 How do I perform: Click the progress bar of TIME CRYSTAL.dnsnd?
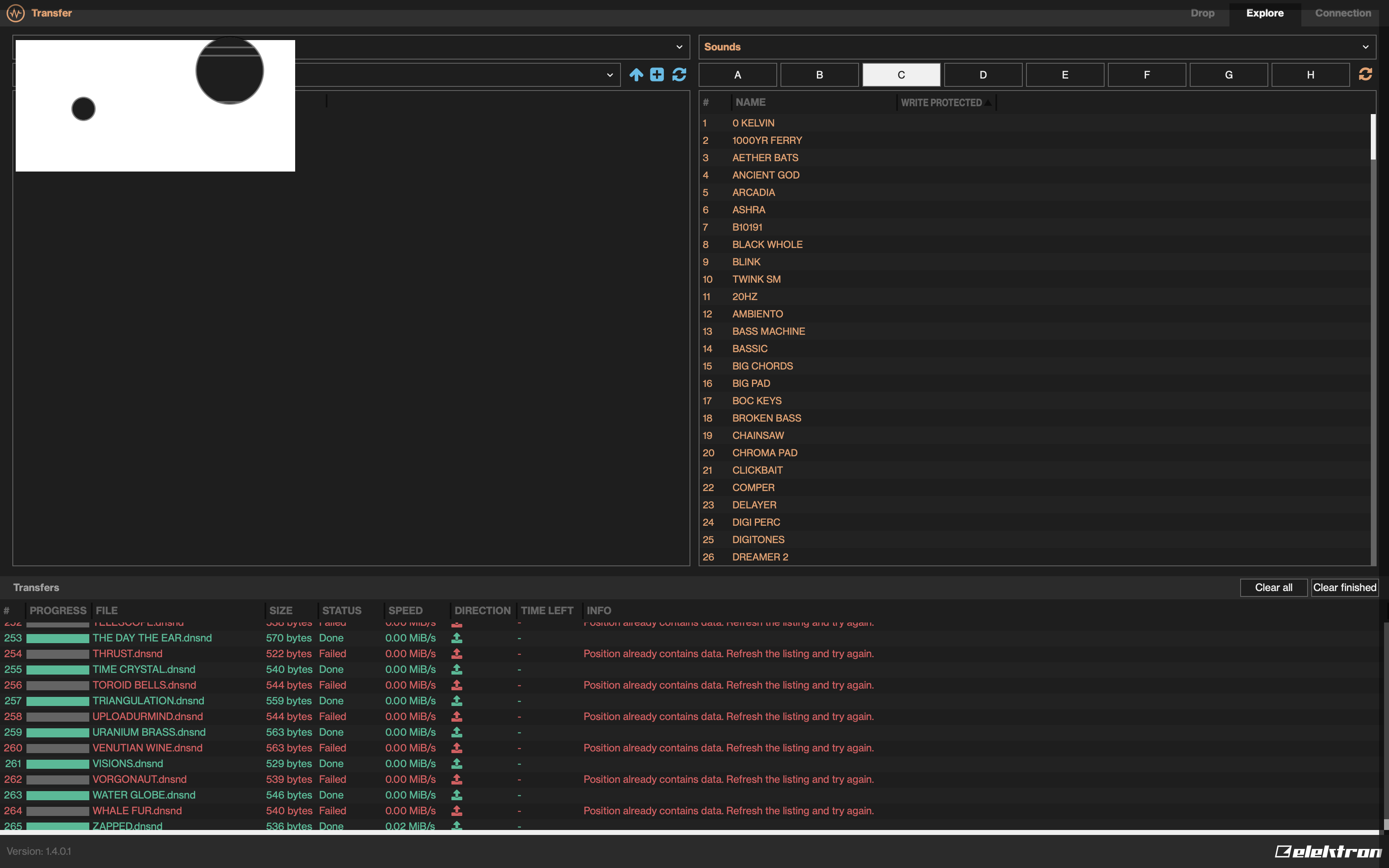click(x=58, y=670)
